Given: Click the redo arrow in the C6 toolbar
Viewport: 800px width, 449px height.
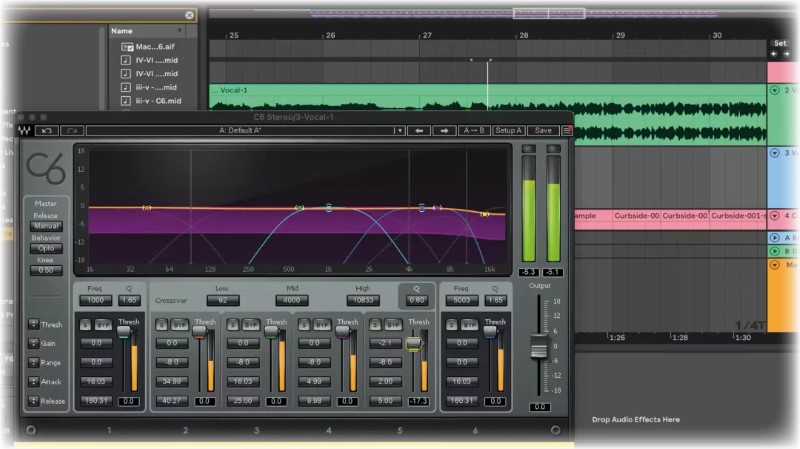Looking at the screenshot, I should pyautogui.click(x=72, y=131).
